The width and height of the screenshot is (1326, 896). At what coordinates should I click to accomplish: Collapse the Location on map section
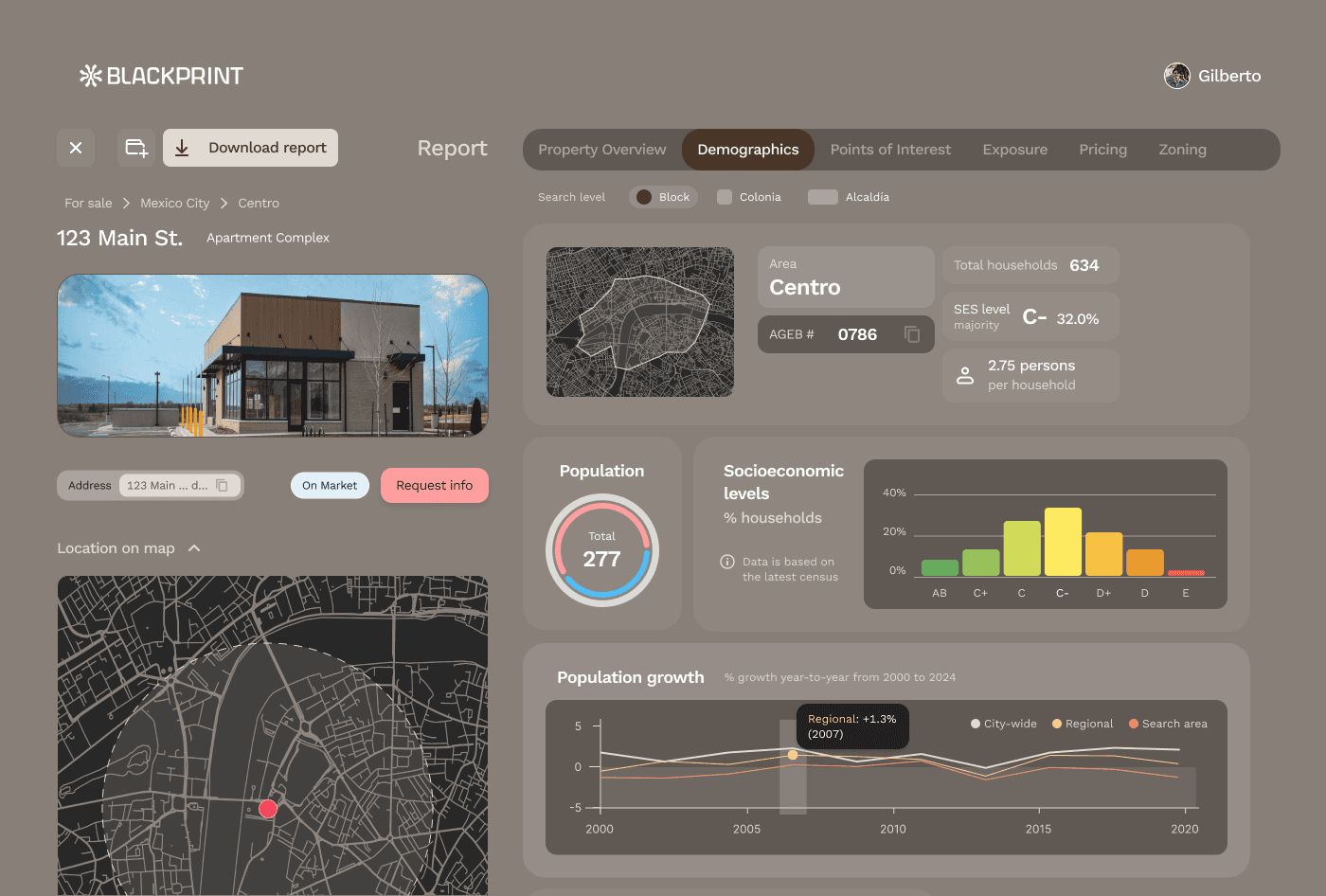(x=194, y=547)
